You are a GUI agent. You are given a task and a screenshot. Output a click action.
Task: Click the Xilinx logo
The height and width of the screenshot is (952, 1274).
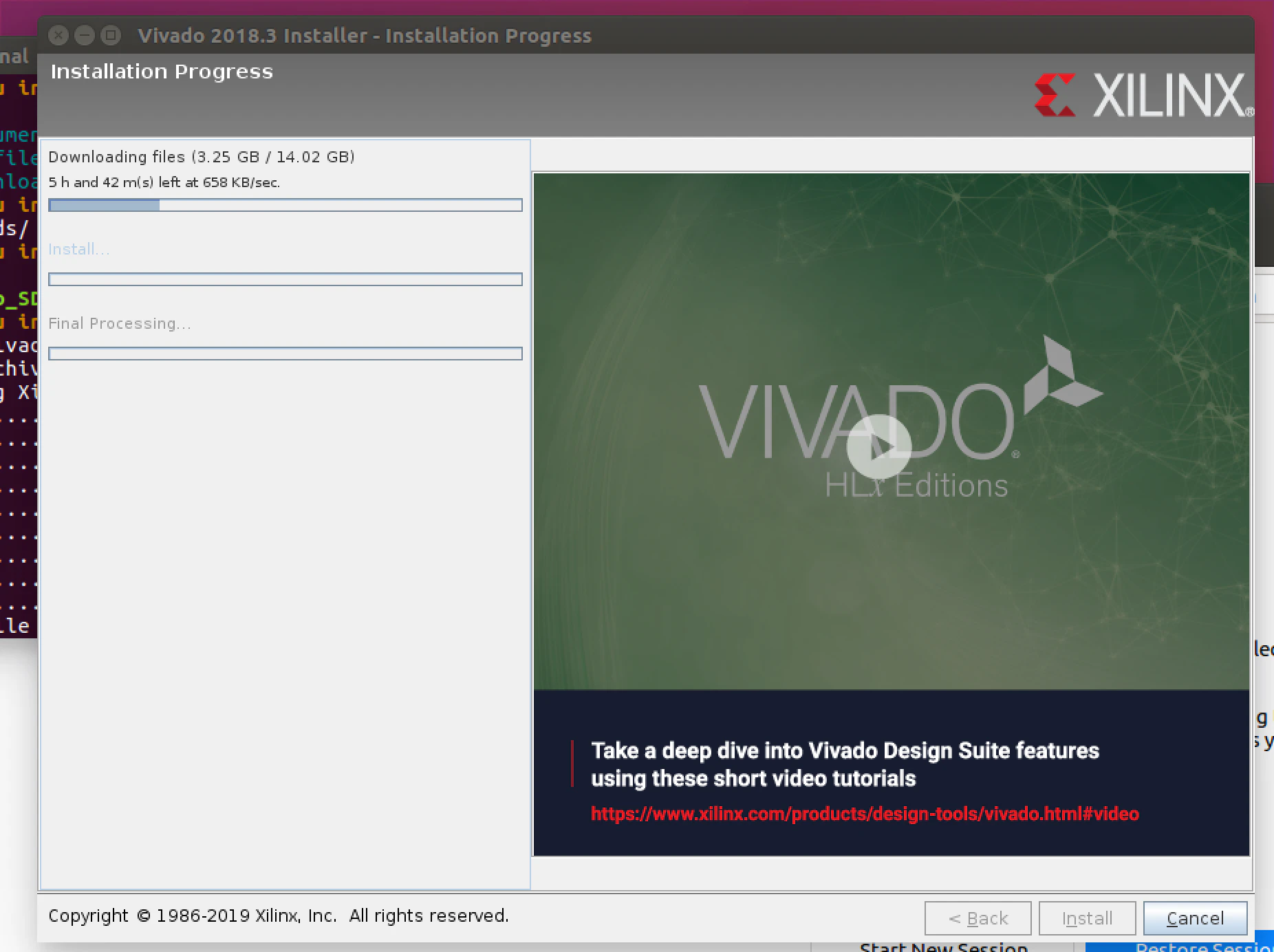(1144, 95)
